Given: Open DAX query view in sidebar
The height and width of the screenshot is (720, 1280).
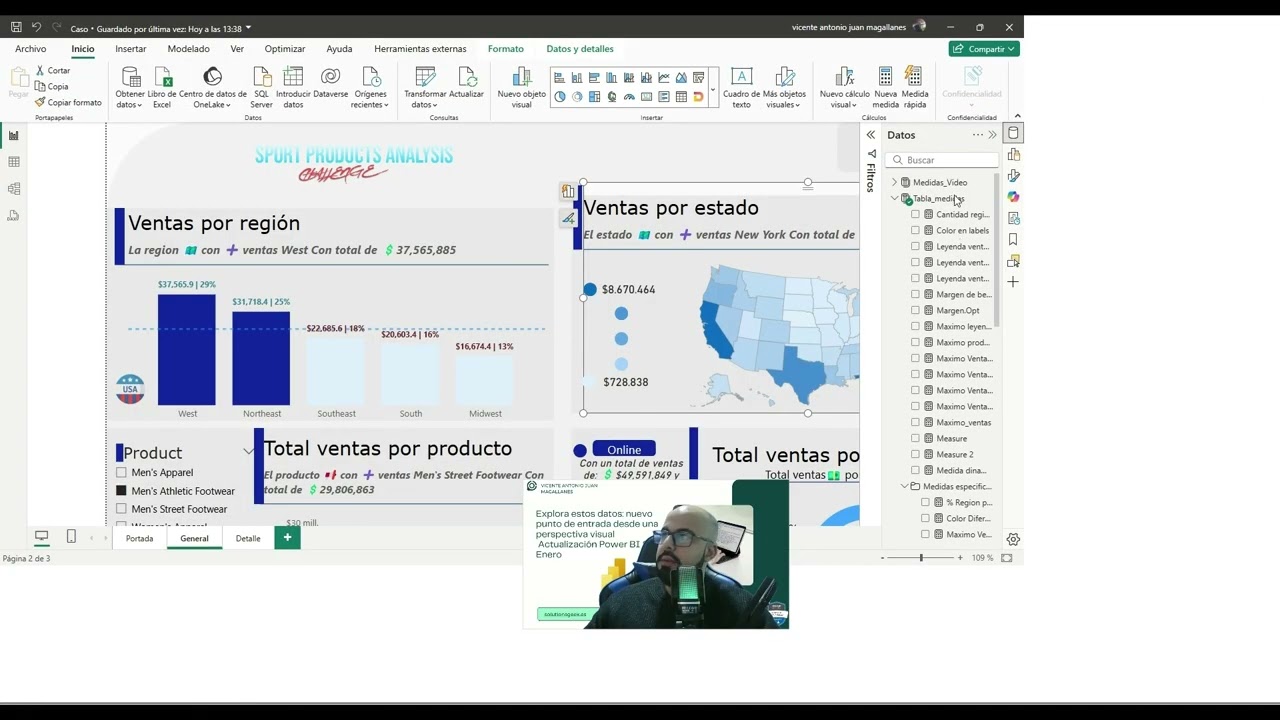Looking at the screenshot, I should [x=13, y=215].
